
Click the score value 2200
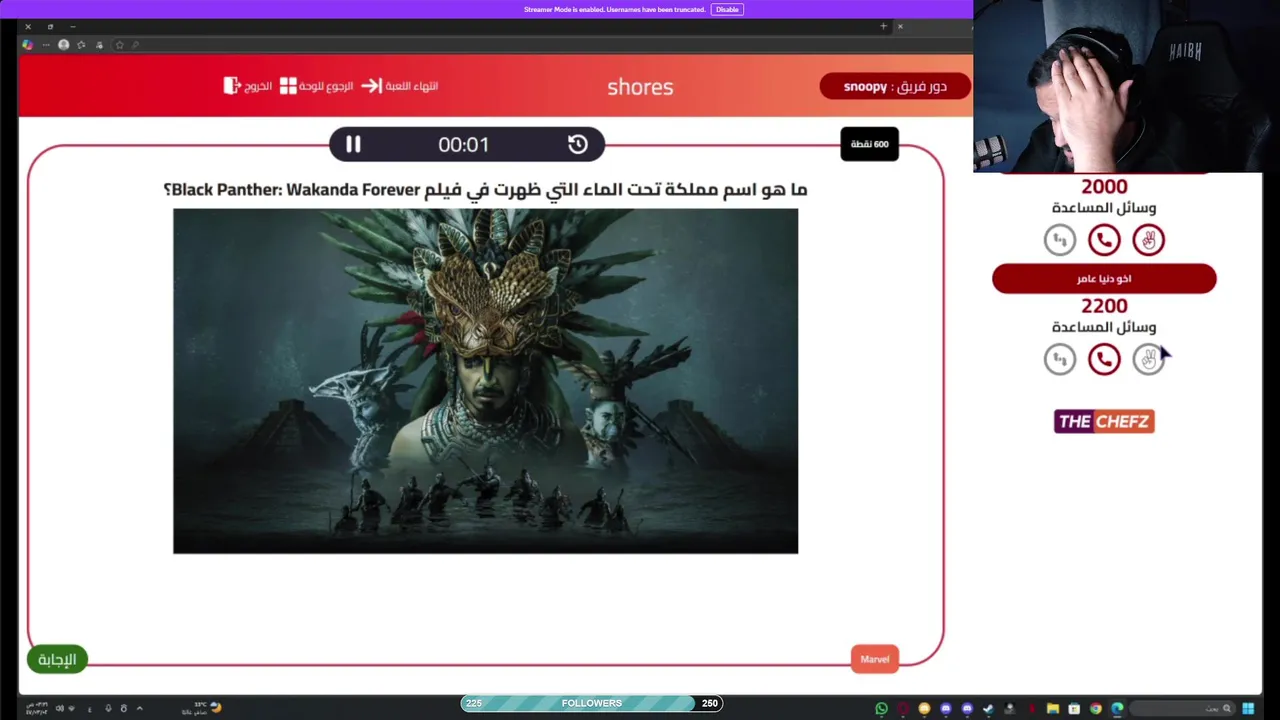[1104, 306]
